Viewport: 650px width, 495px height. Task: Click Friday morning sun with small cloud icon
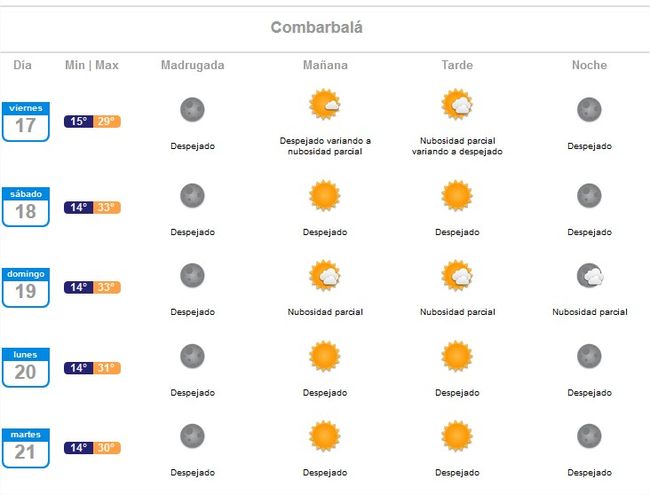pyautogui.click(x=325, y=104)
